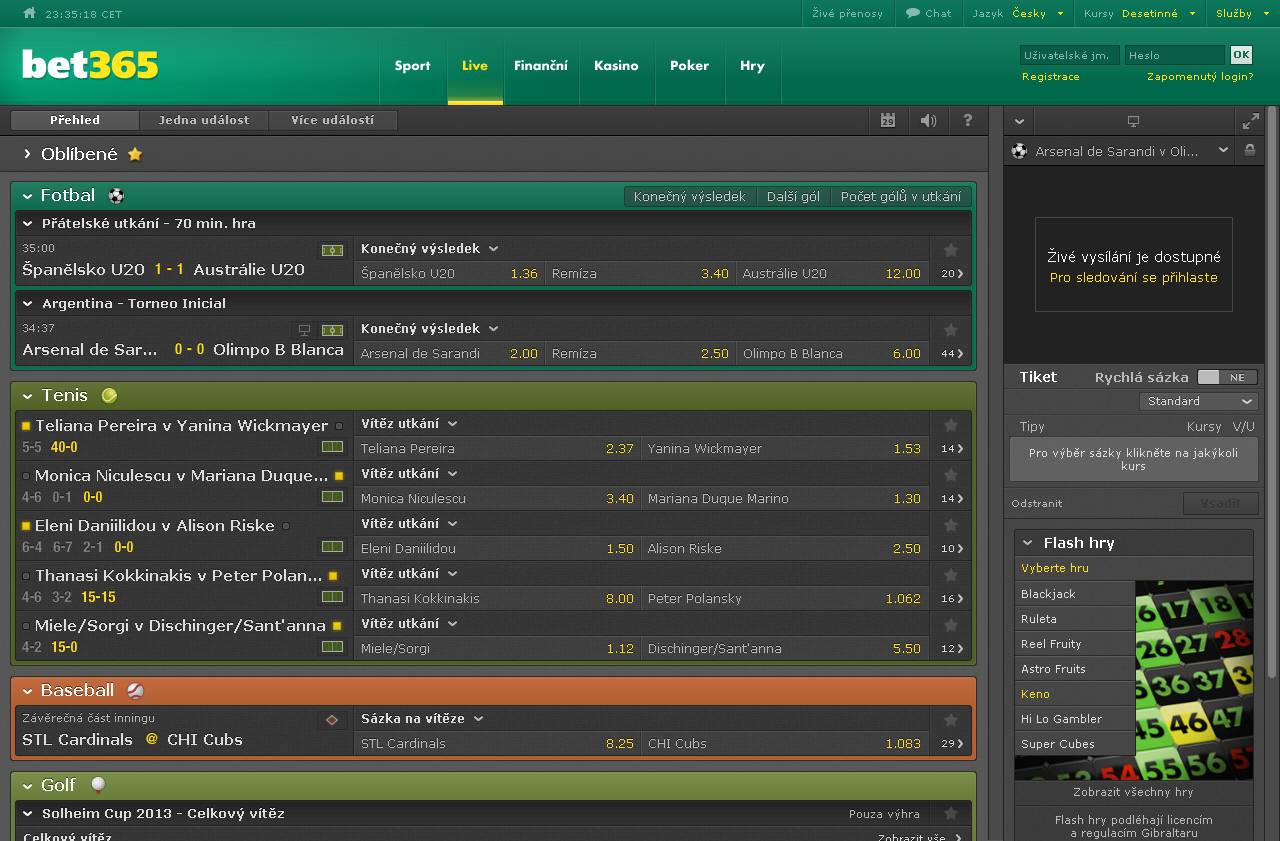
Task: Select Ruleta from the flash games list
Action: 1075,619
